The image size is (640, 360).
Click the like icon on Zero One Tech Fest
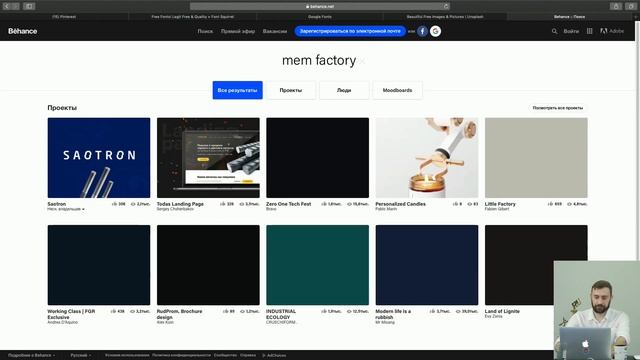click(x=324, y=204)
